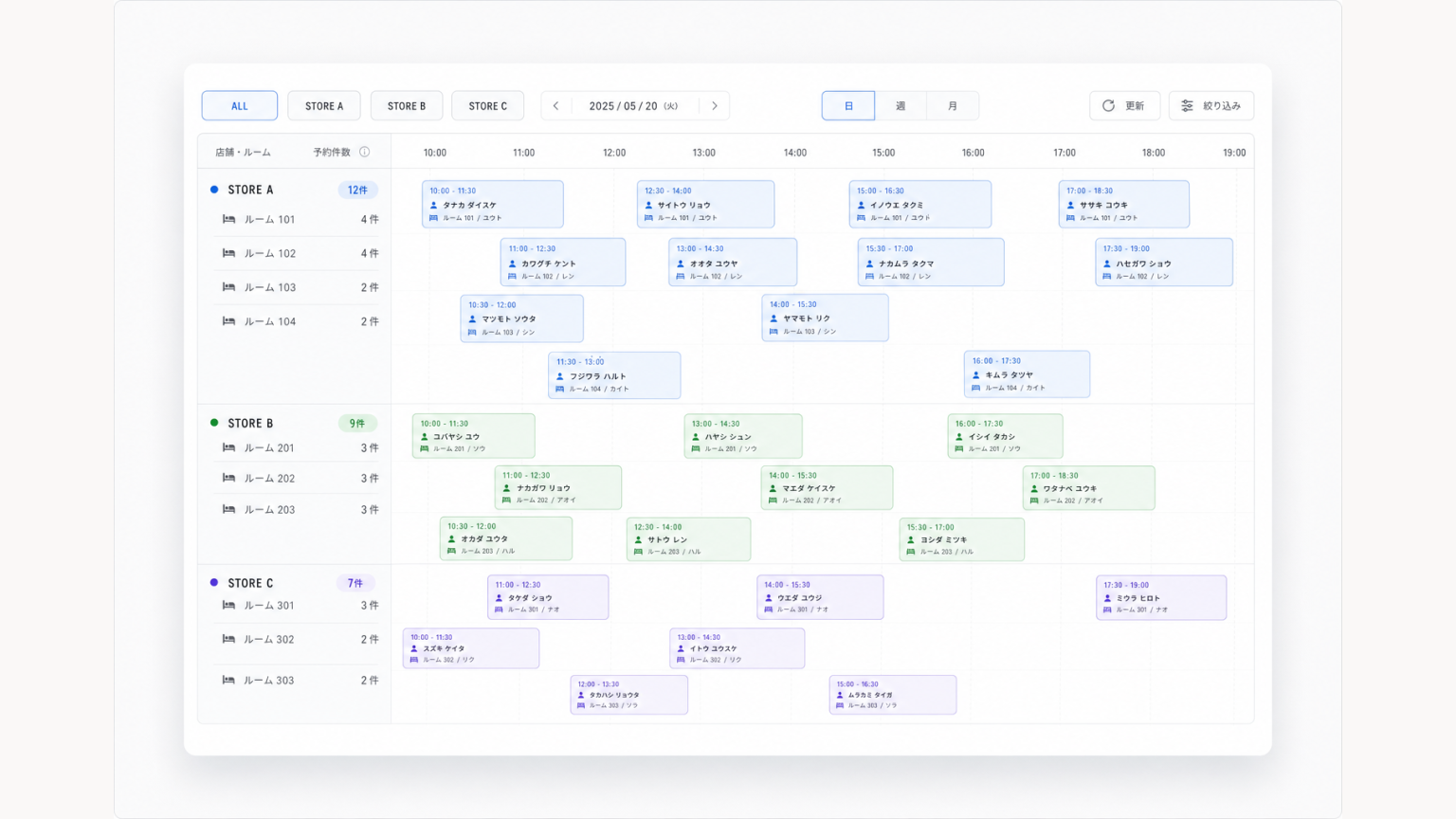This screenshot has height=819, width=1456.
Task: Click the info icon beside 予約件数
Action: tap(364, 152)
